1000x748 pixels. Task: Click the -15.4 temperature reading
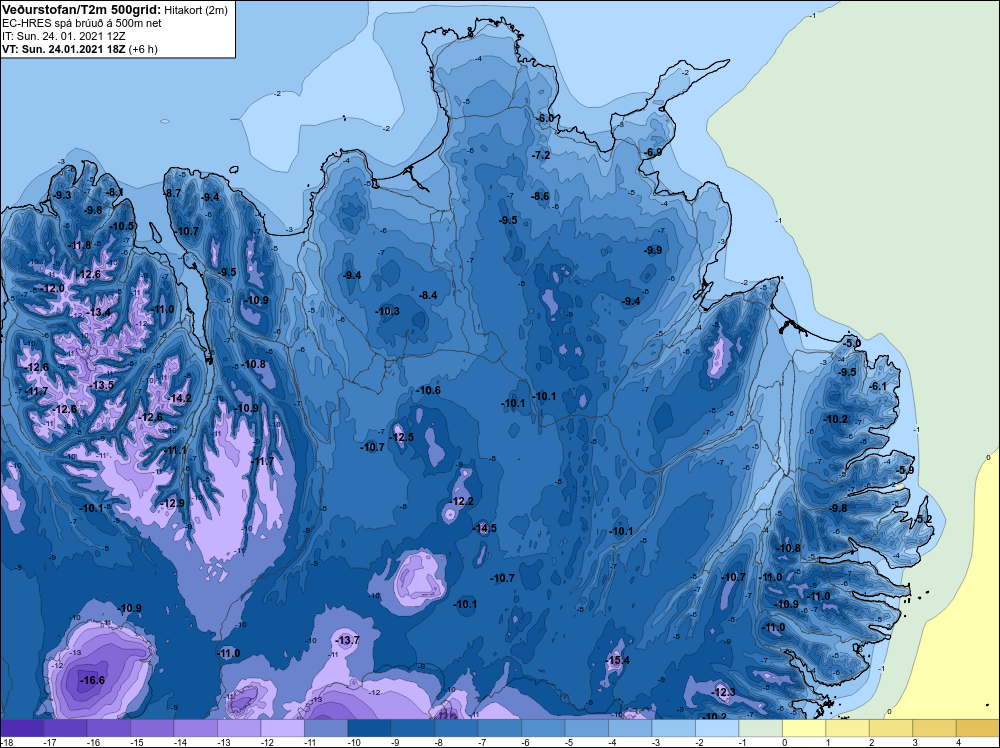click(x=617, y=660)
